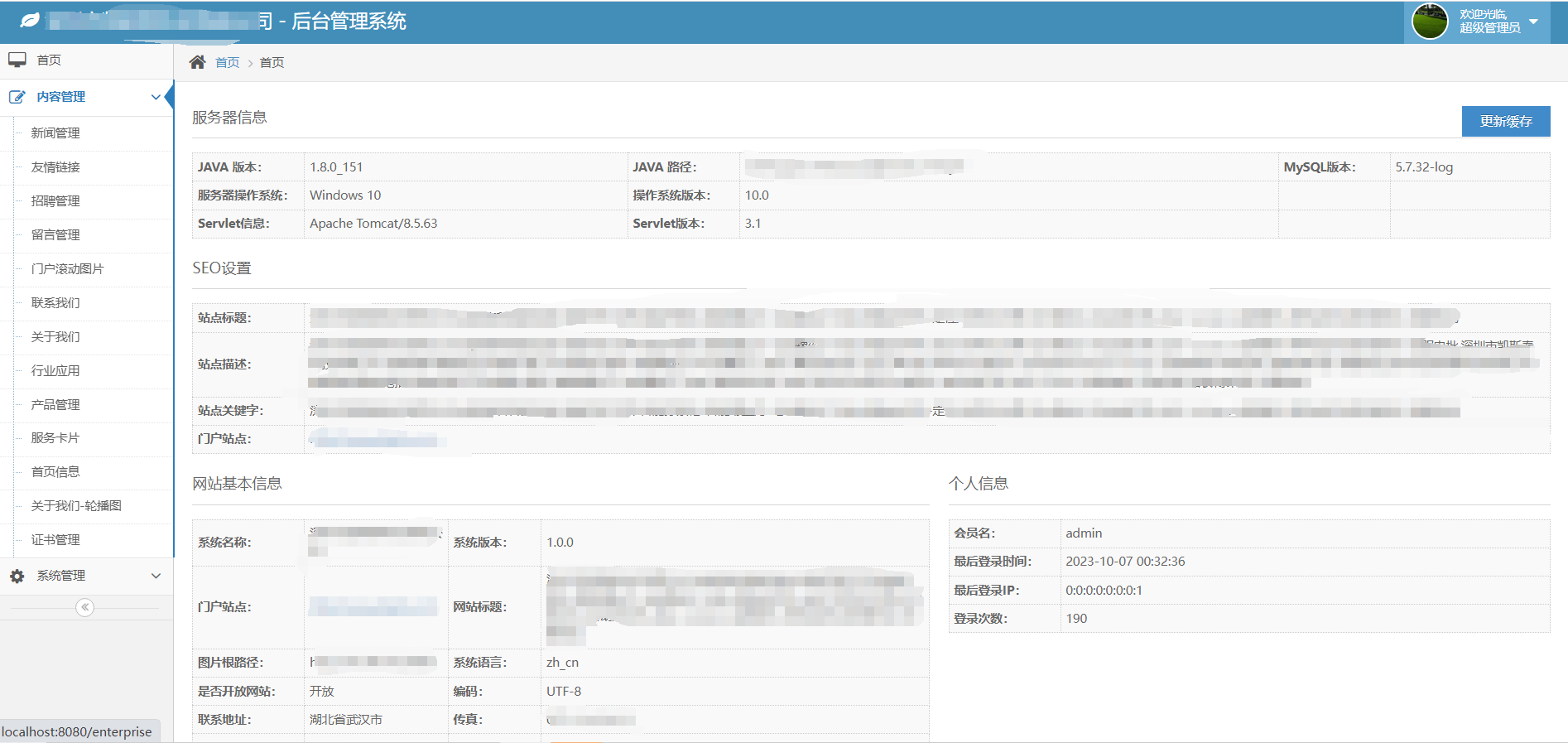Open 留言管理 in the sidebar
Viewport: 1568px width, 743px height.
pos(55,234)
